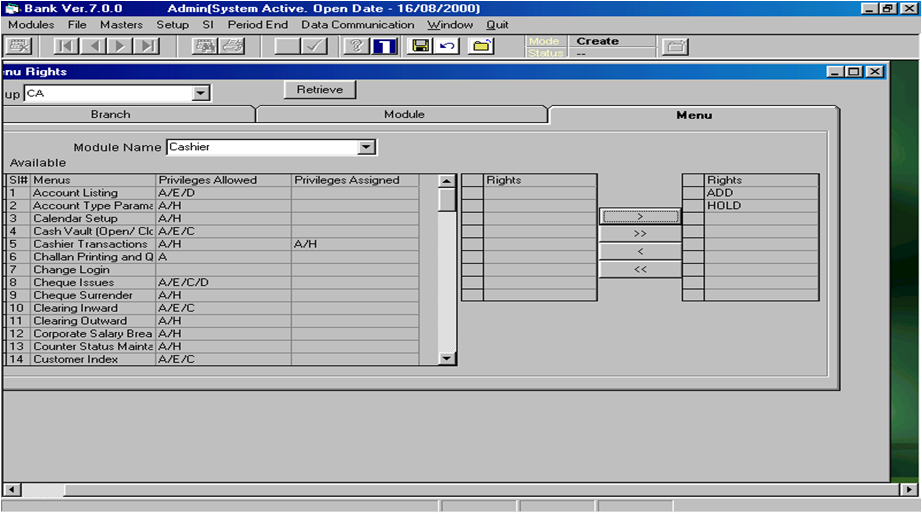Screen dimensions: 922x514
Task: Click the print preview toolbar icon
Action: click(x=204, y=46)
